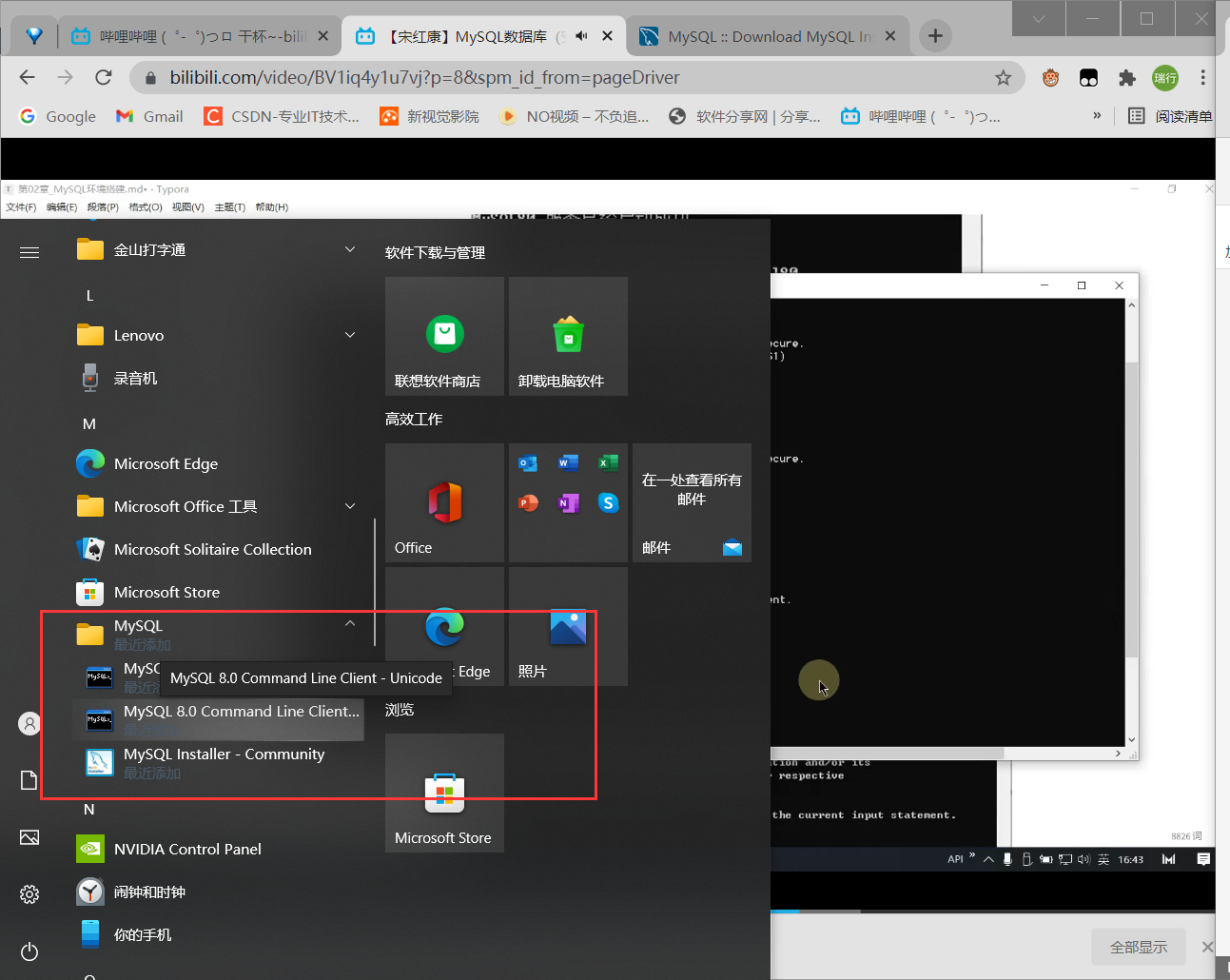
Task: Open Excel in Office apps tile
Action: 609,463
